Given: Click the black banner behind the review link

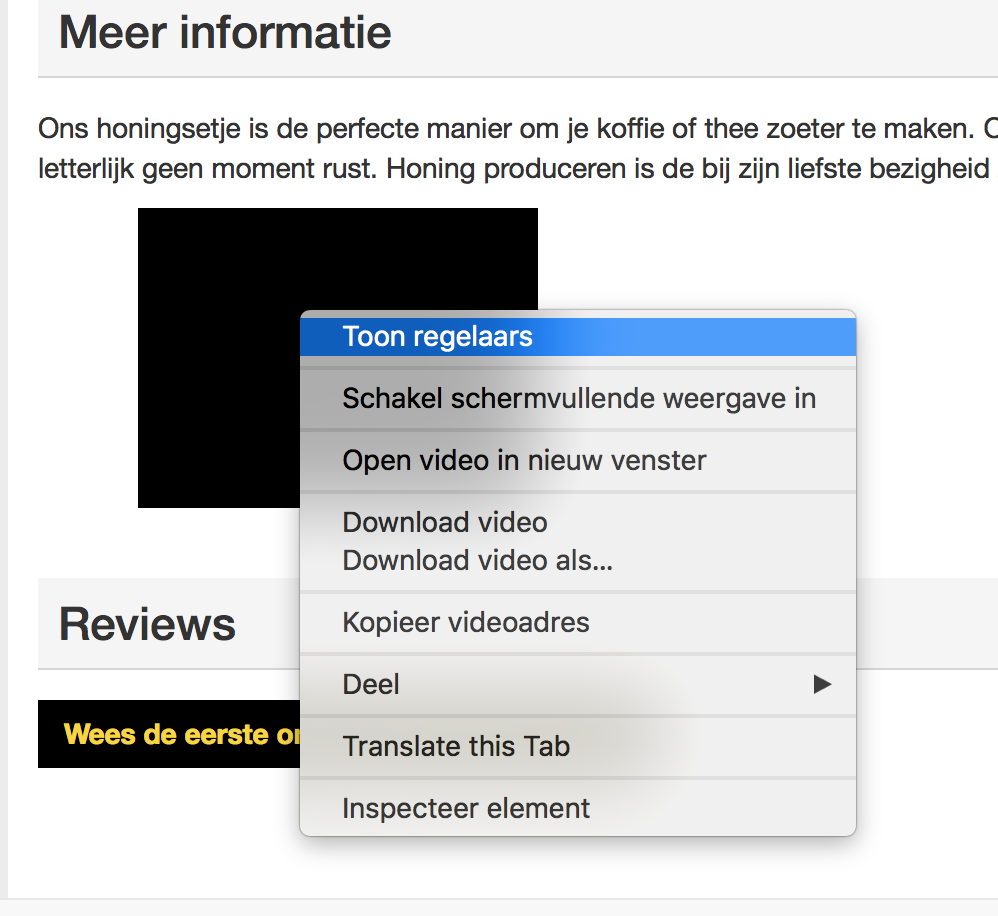Looking at the screenshot, I should pyautogui.click(x=60, y=734).
